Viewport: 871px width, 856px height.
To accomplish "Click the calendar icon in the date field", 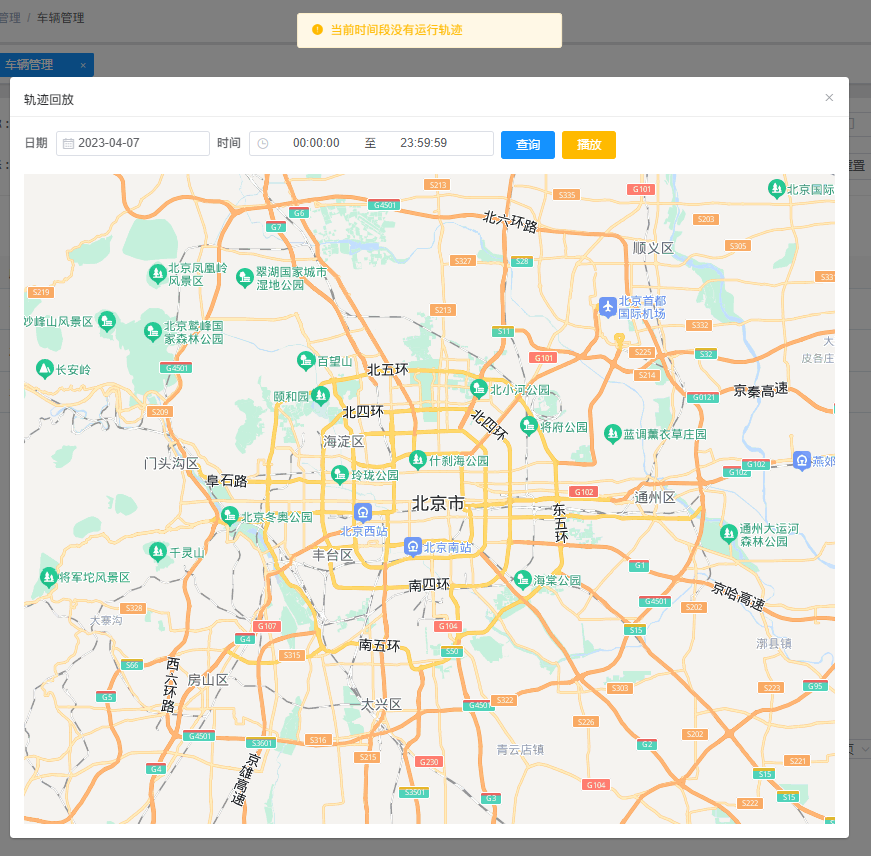I will pos(66,143).
